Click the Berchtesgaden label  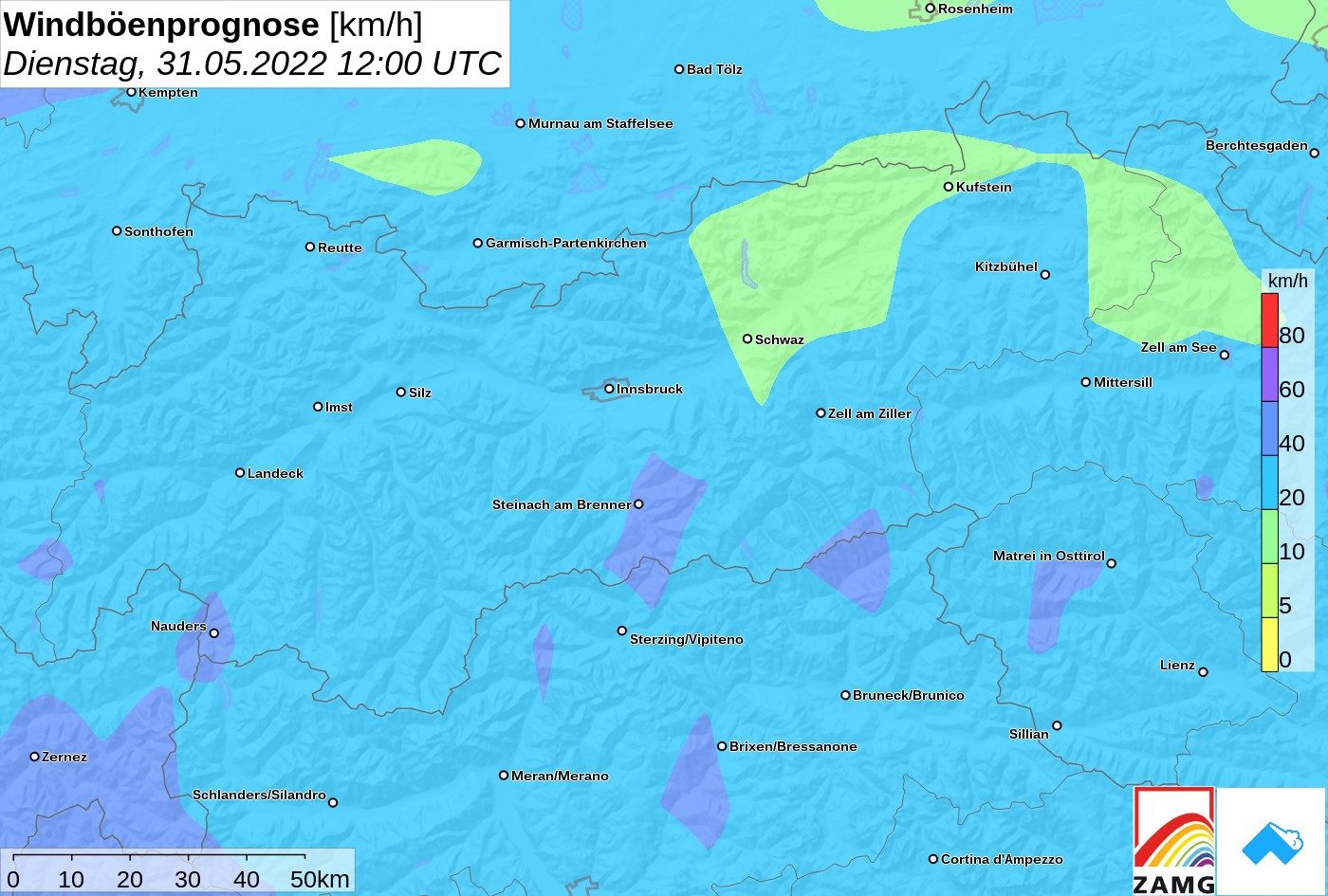tap(1257, 145)
